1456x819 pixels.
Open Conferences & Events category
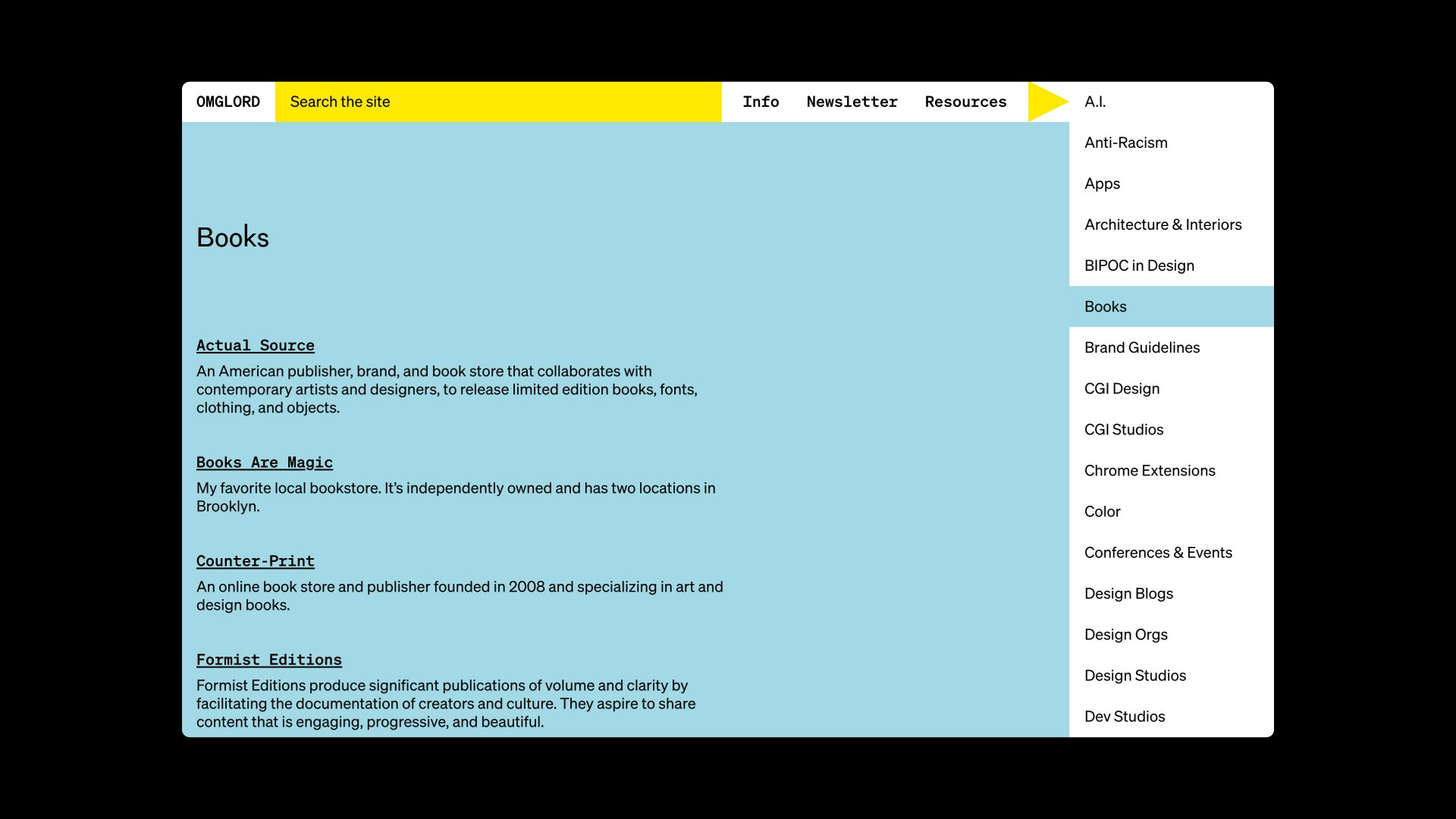click(x=1172, y=552)
